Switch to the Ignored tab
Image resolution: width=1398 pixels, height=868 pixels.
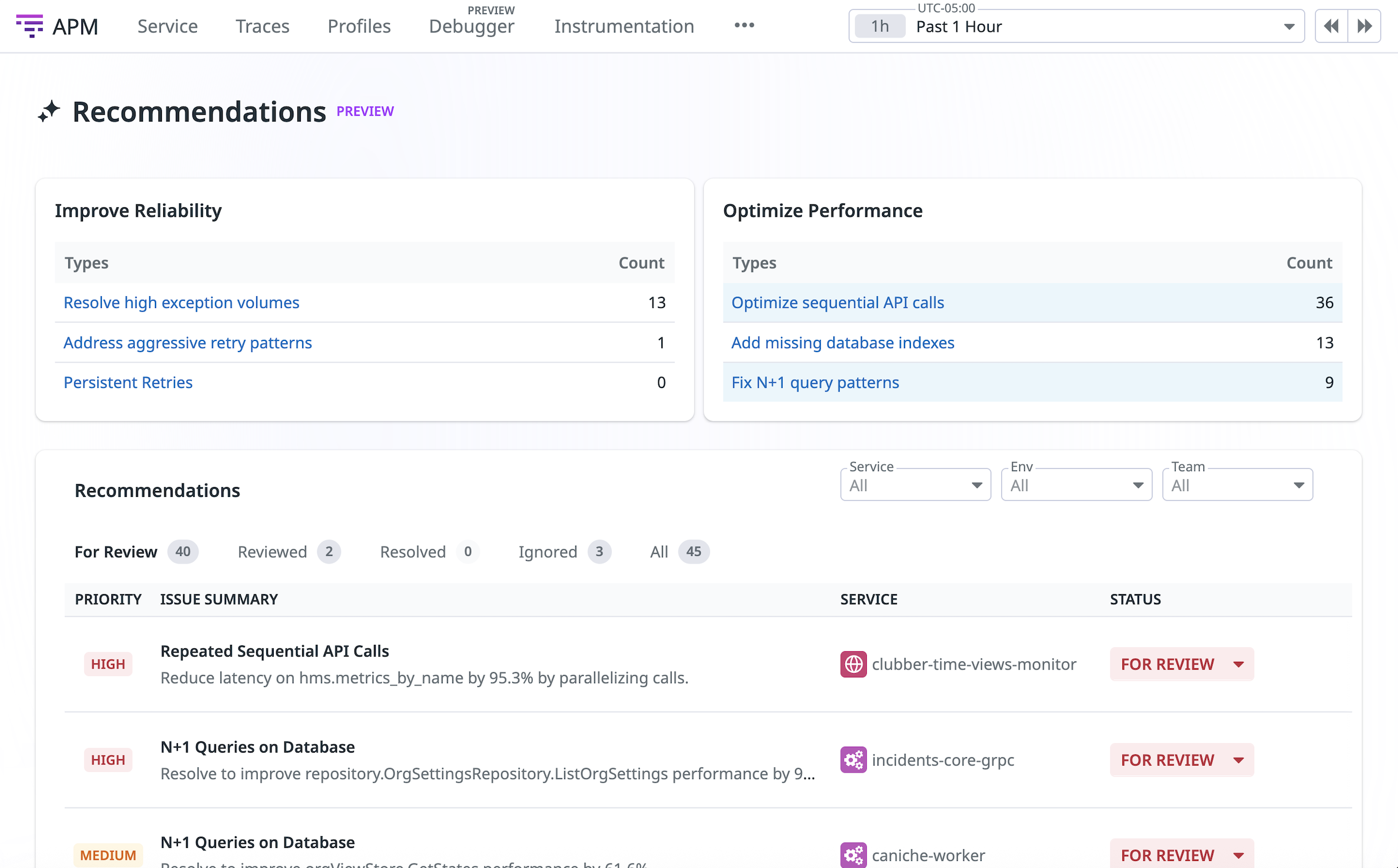point(547,552)
